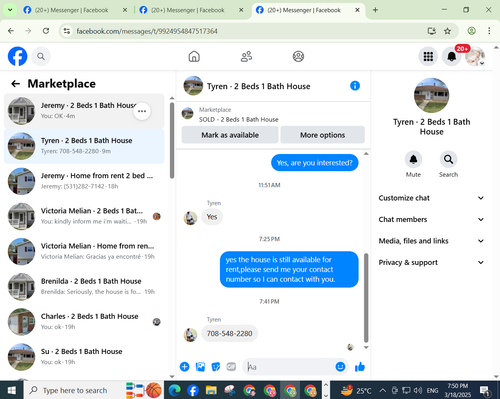Open File Explorer from the taskbar
The width and height of the screenshot is (500, 399).
click(x=211, y=390)
